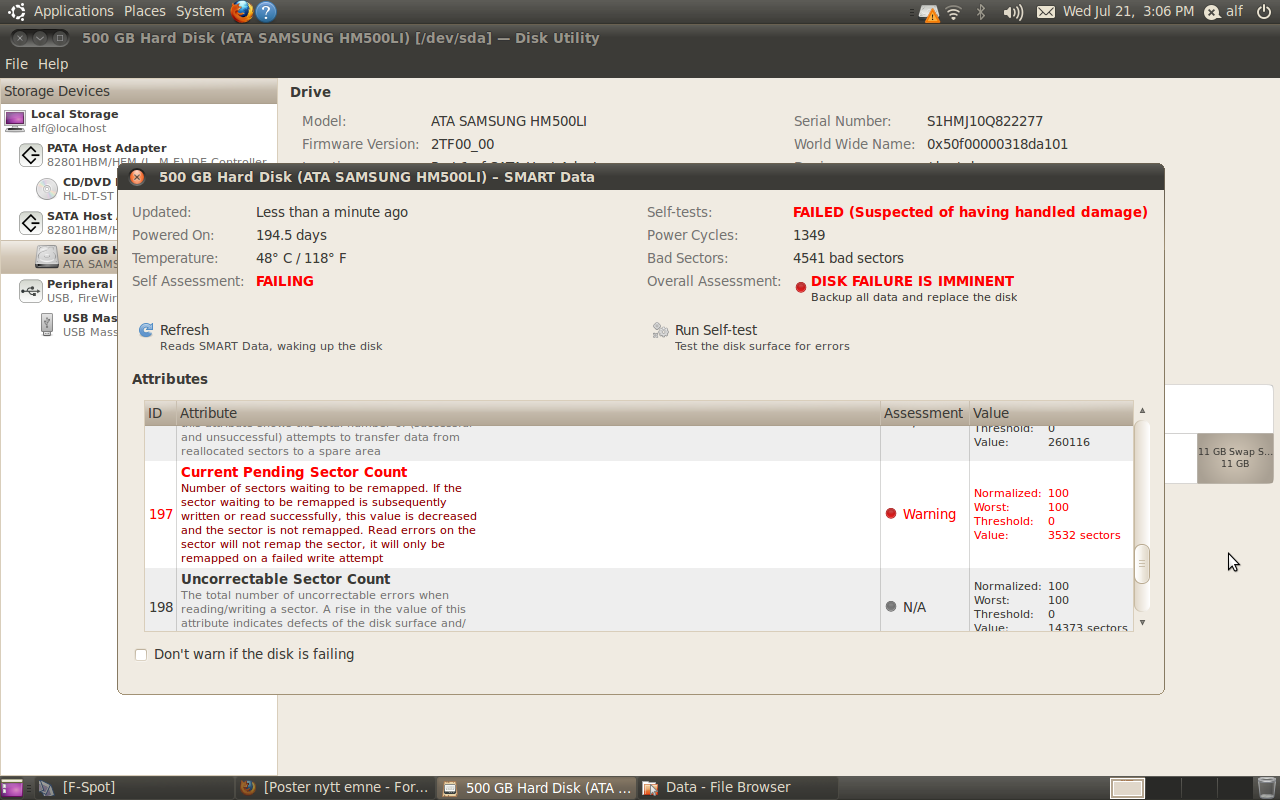This screenshot has height=800, width=1280.
Task: Select the Uncorrectable Sector Count row
Action: (x=639, y=600)
